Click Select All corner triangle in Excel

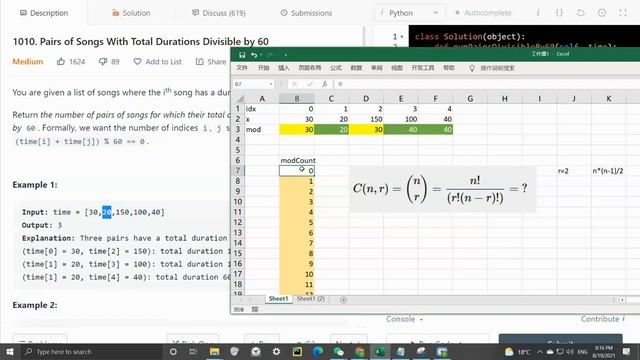(x=240, y=98)
